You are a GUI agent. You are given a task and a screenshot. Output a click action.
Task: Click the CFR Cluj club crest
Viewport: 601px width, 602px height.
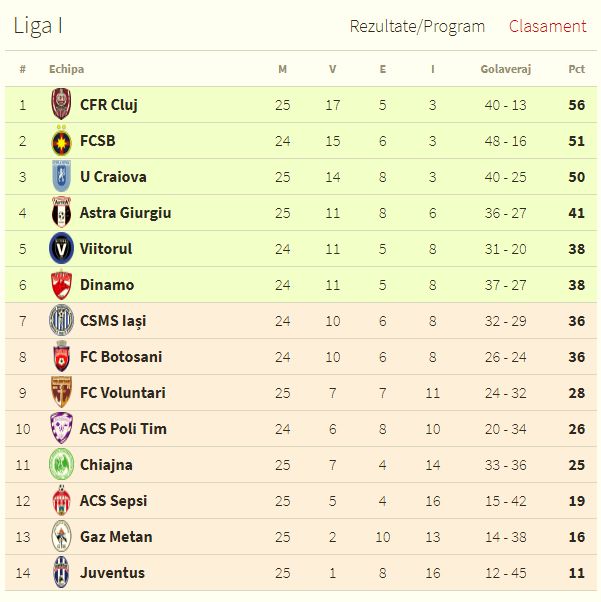61,105
